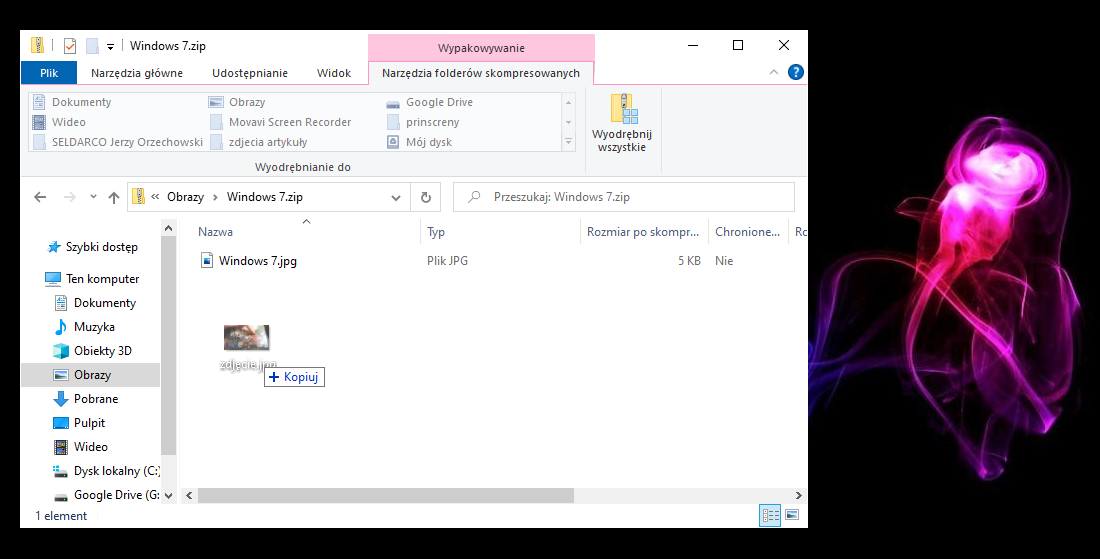Sort by Rozmiar po skompr... column header
1100x559 pixels.
(643, 232)
